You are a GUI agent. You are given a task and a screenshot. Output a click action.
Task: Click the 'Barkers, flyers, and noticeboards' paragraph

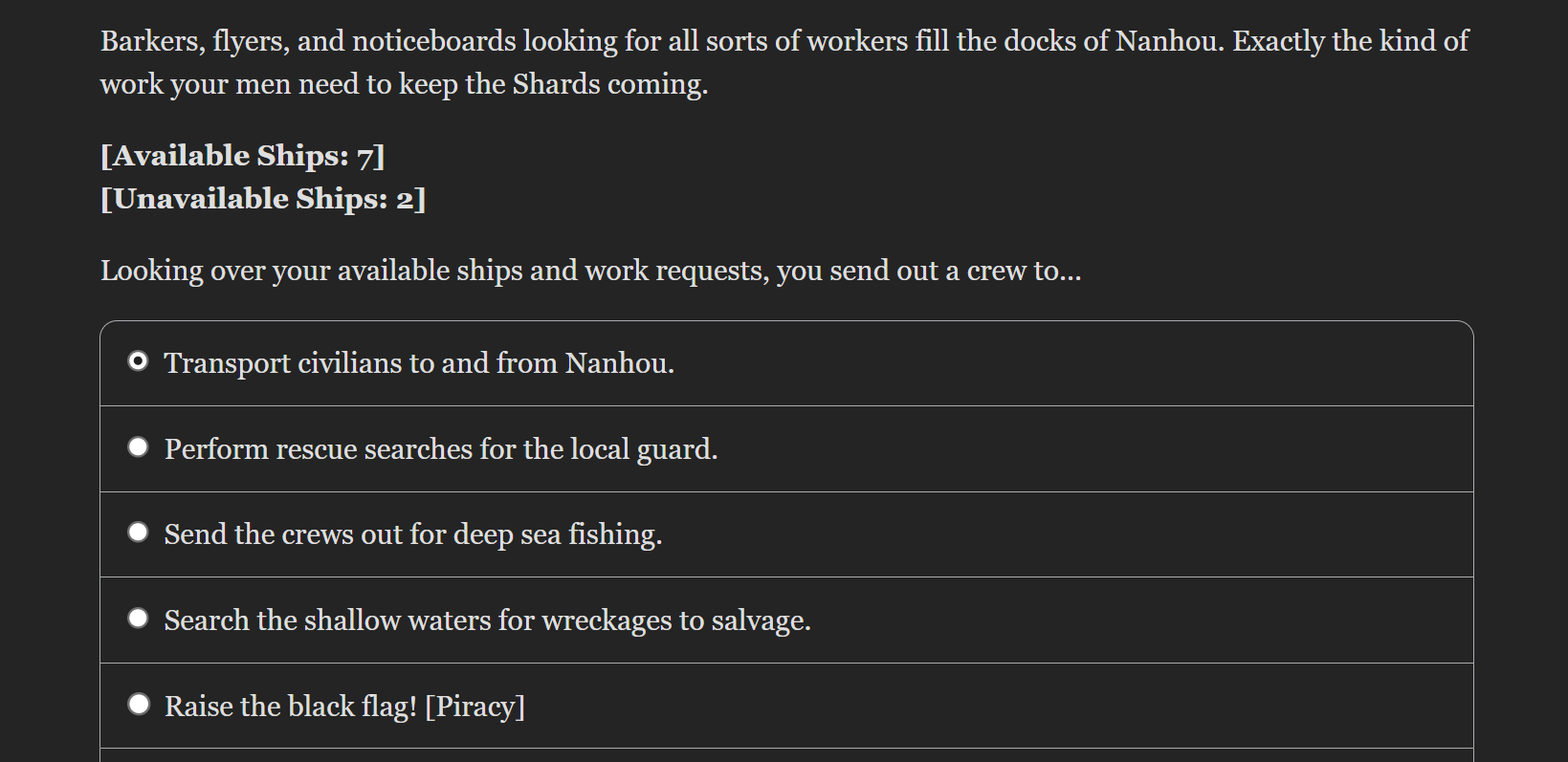coord(784,62)
